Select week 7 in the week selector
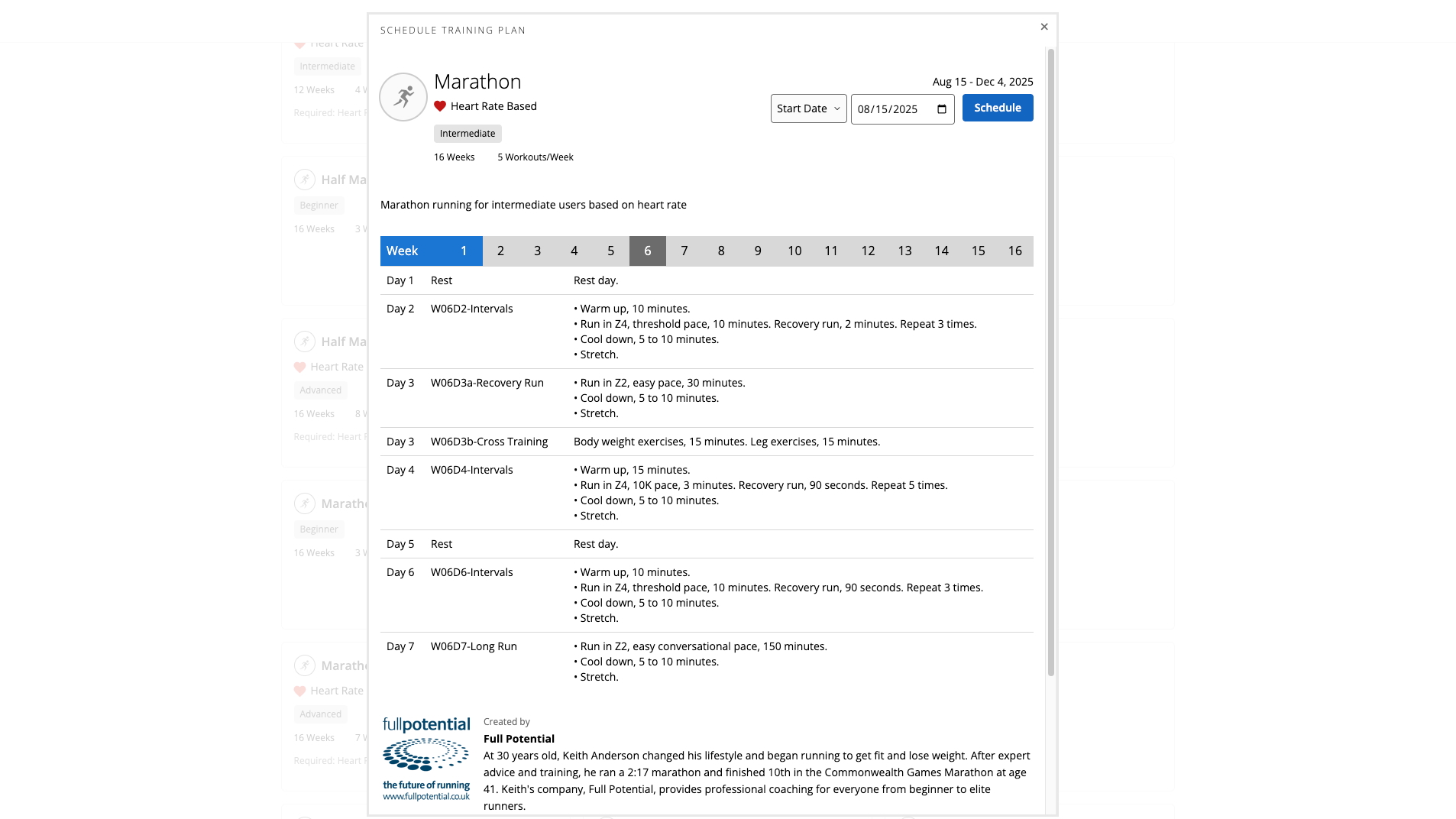This screenshot has height=819, width=1456. [x=684, y=251]
